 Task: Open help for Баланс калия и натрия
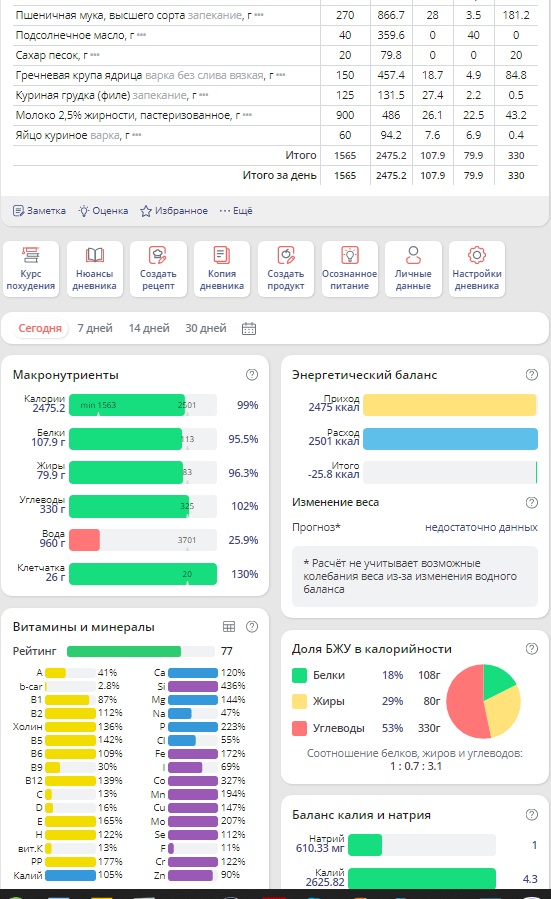[x=532, y=815]
